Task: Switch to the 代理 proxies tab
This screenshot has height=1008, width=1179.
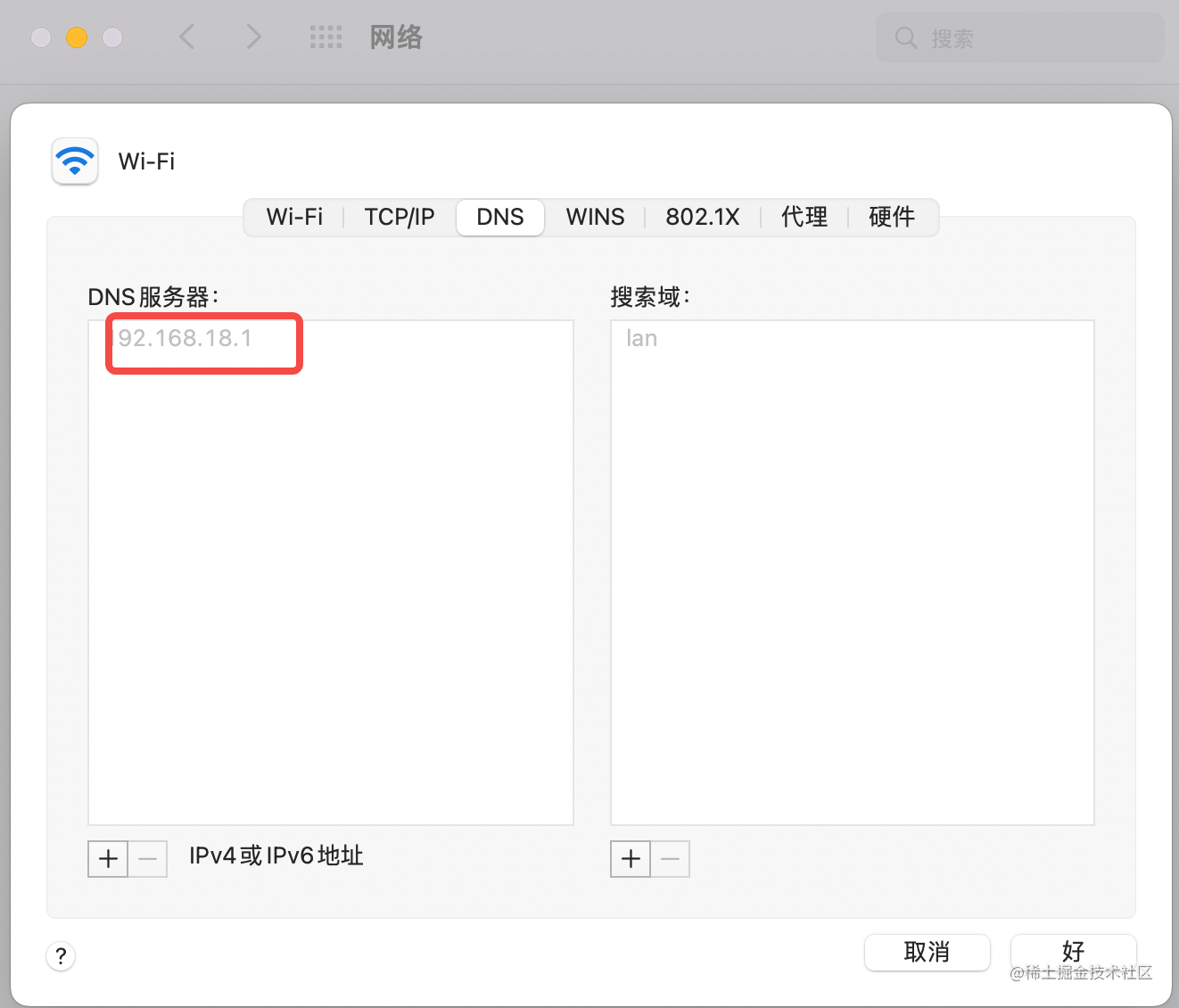Action: click(804, 217)
